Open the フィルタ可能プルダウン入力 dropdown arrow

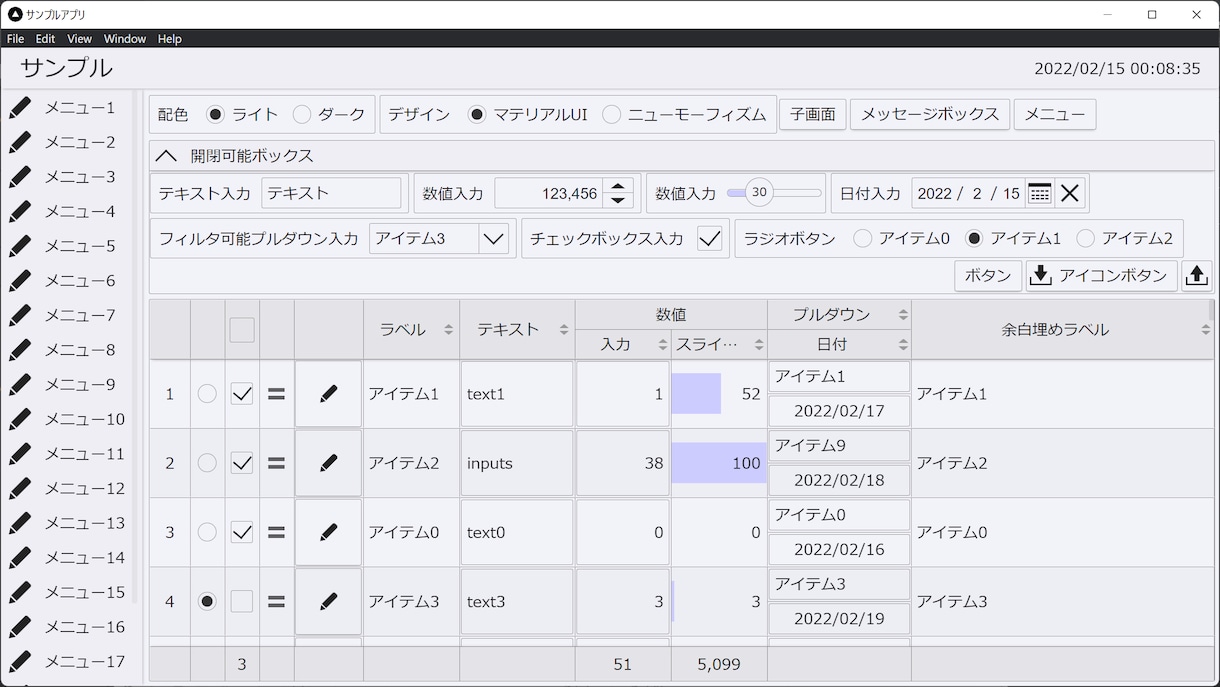tap(493, 239)
